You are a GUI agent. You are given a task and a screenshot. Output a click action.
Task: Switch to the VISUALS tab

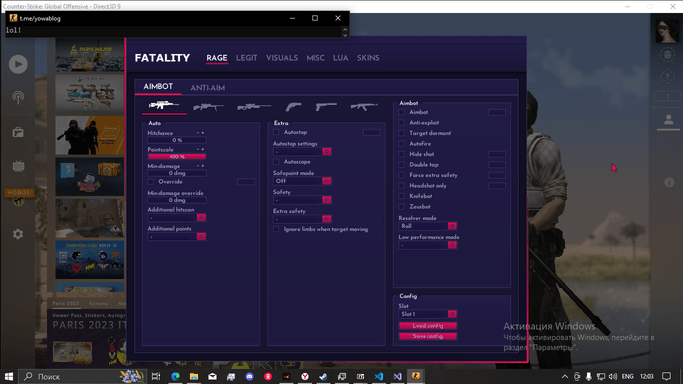[282, 58]
